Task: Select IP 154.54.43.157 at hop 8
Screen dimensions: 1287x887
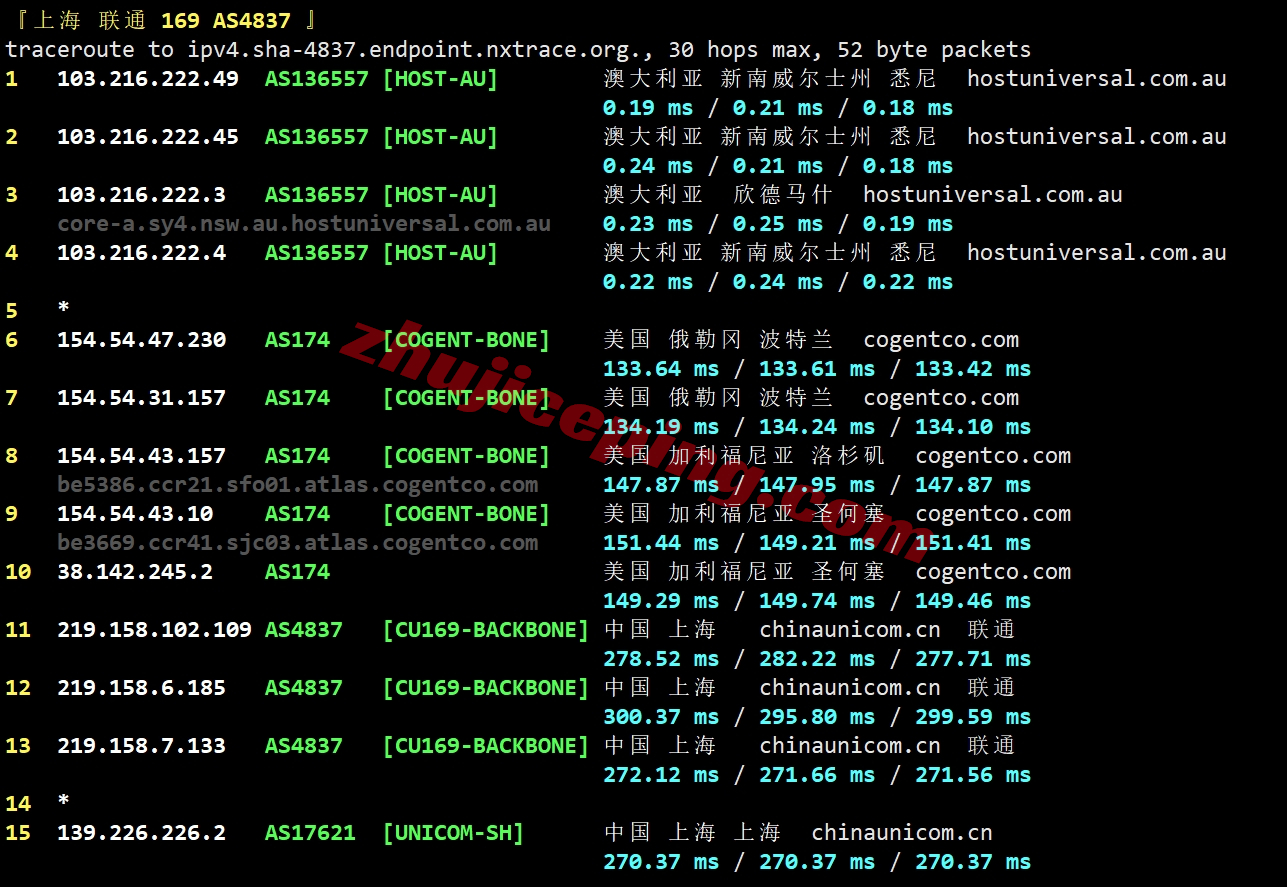Action: pyautogui.click(x=141, y=456)
